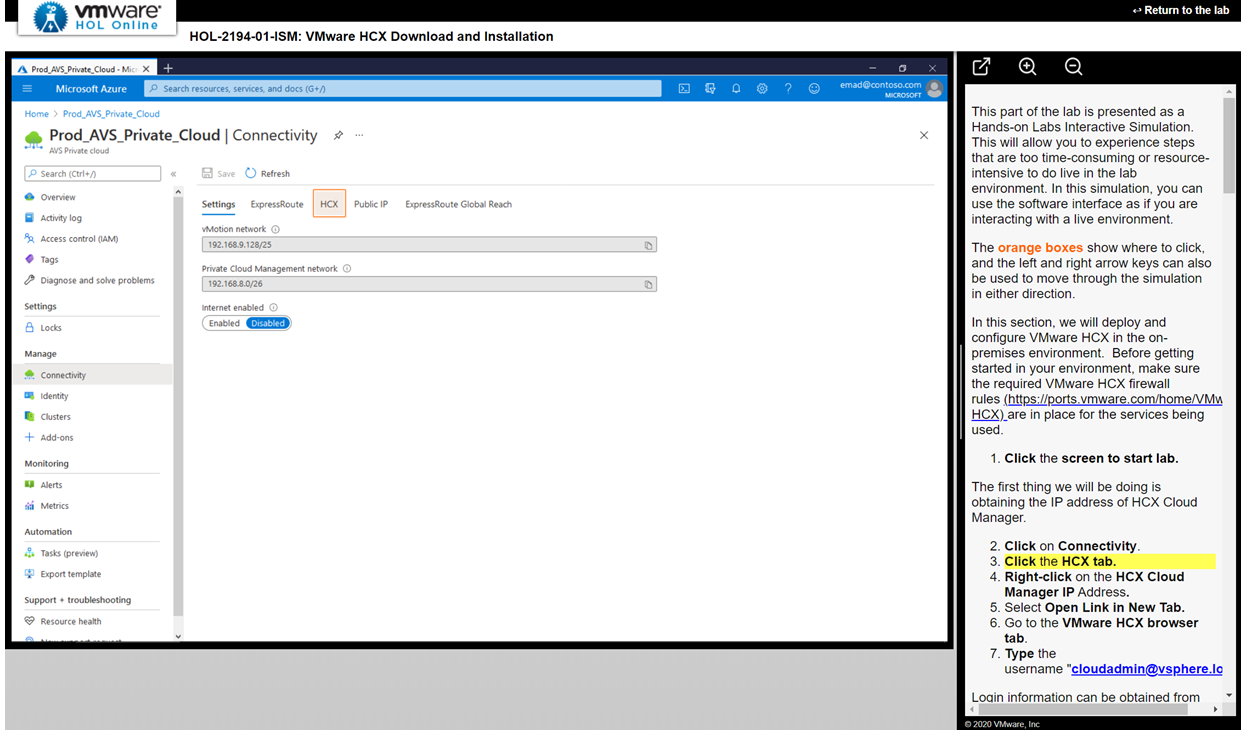This screenshot has height=730, width=1241.
Task: Show Azure notifications bell
Action: pyautogui.click(x=736, y=89)
